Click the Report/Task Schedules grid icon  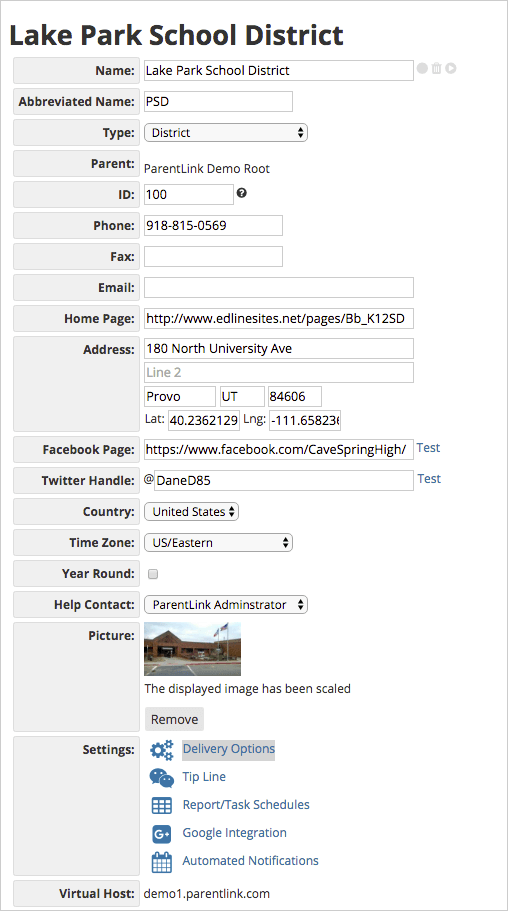point(162,805)
